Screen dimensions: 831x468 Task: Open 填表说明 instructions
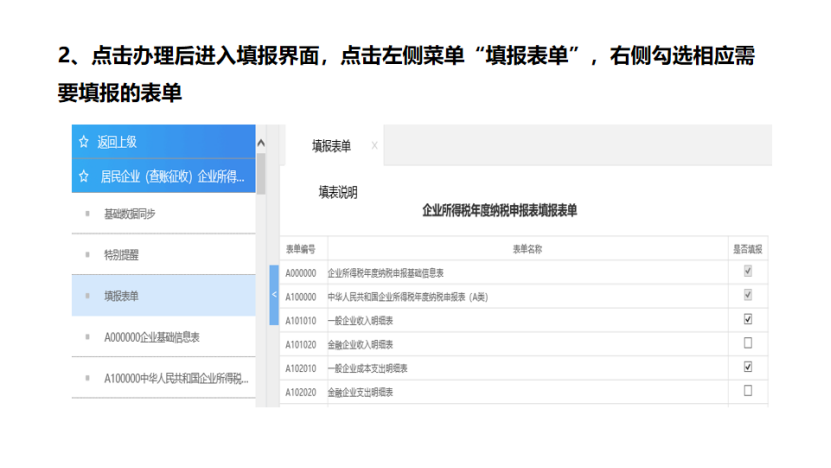click(x=338, y=191)
